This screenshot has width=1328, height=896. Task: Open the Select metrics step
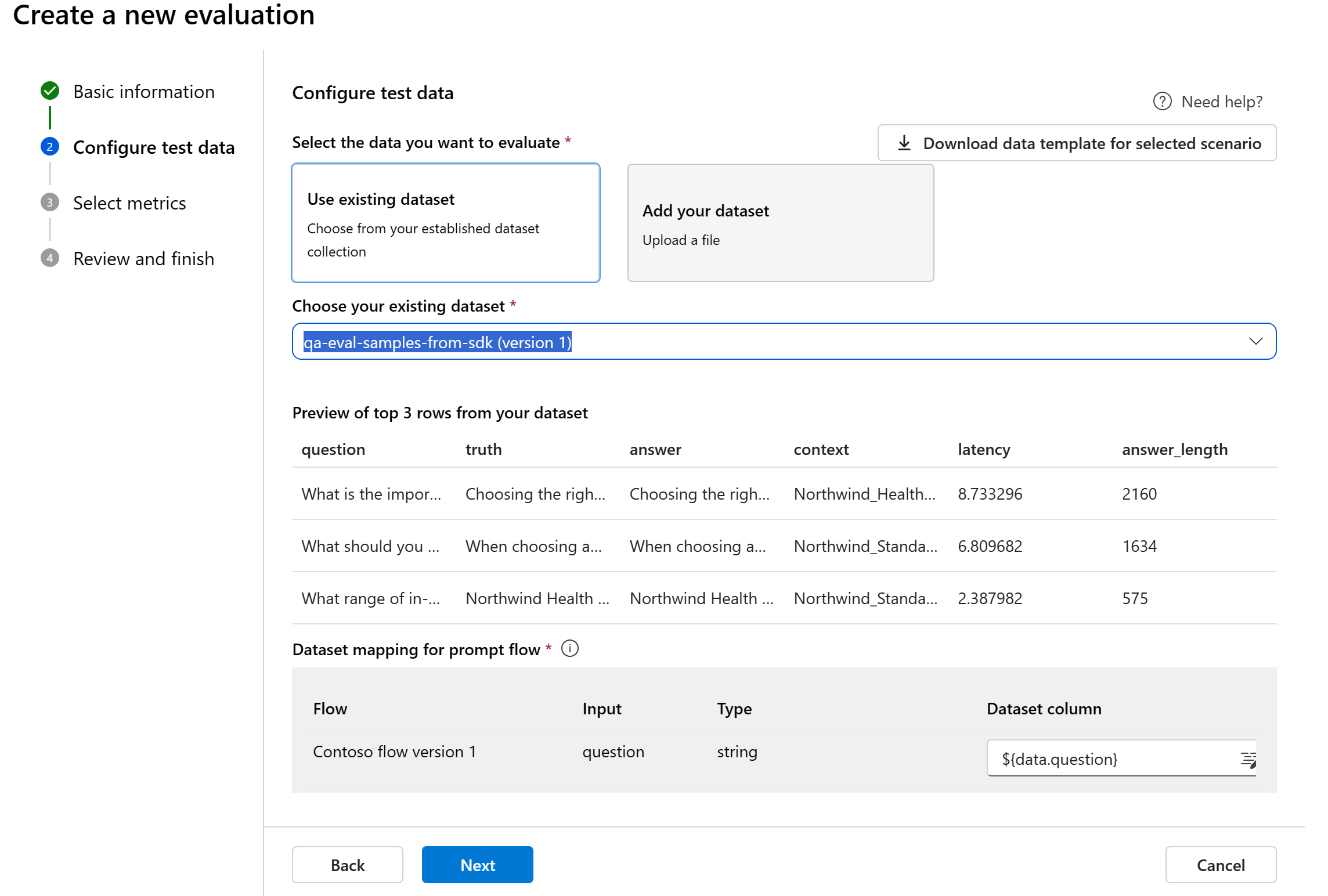(x=129, y=203)
